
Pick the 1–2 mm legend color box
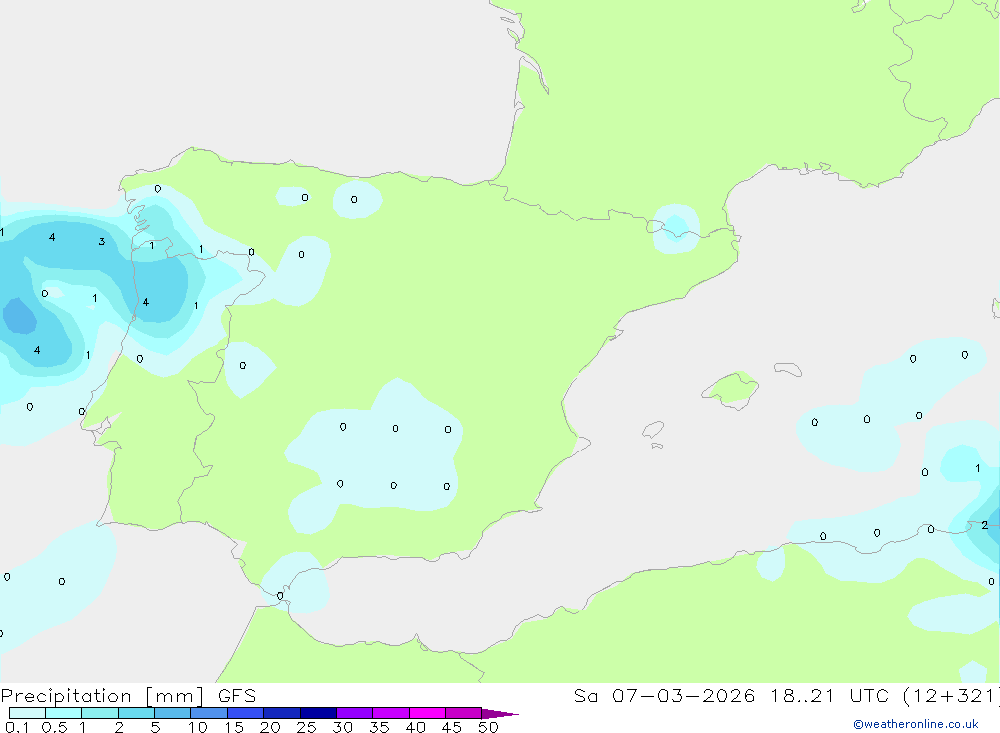coord(99,713)
